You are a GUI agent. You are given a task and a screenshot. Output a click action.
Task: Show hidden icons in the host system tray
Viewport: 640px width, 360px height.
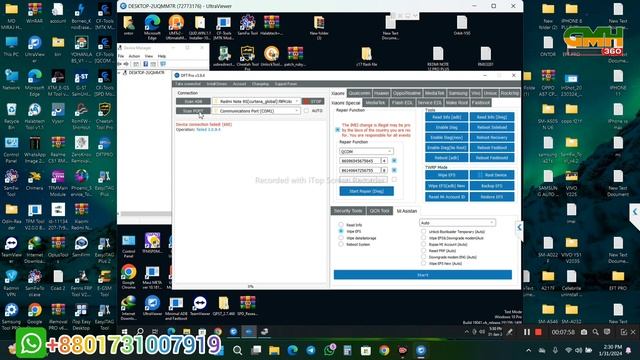[x=529, y=351]
